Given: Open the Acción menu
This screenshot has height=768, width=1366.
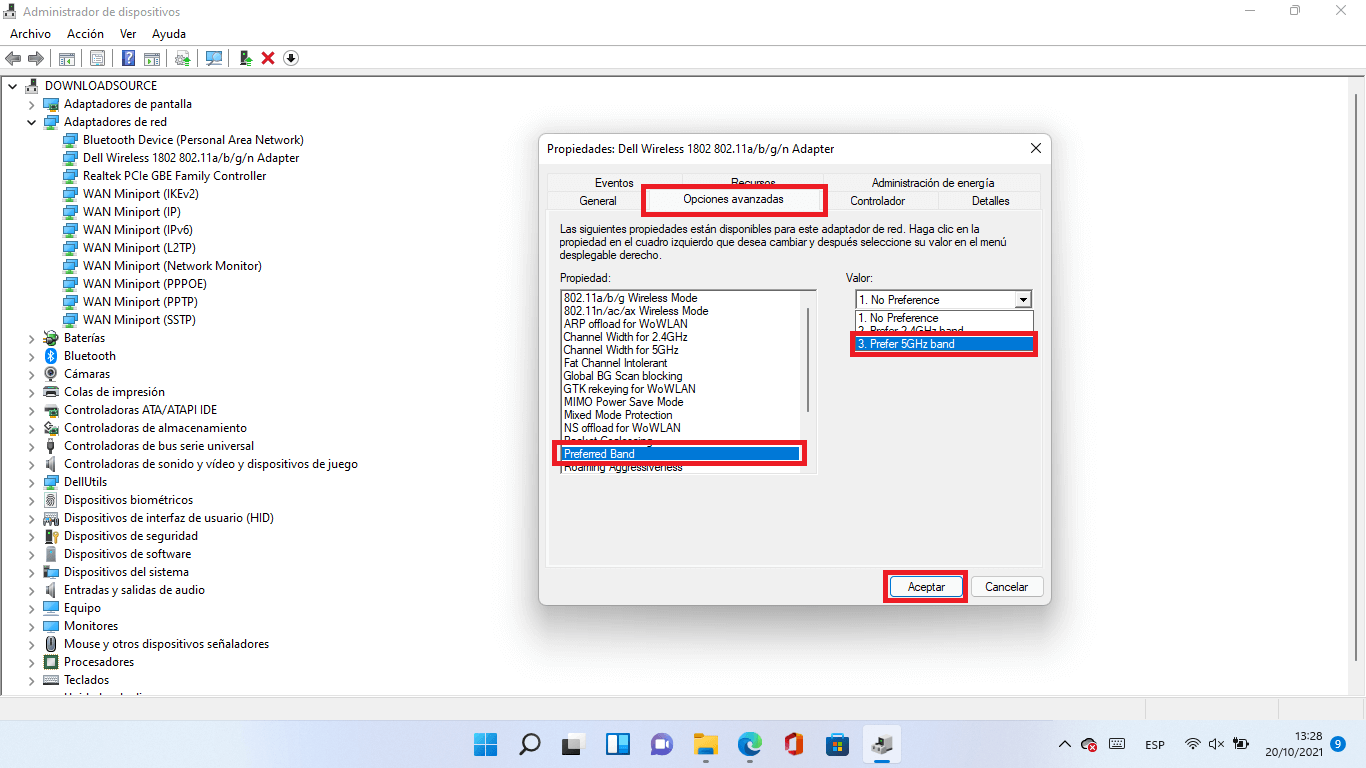Looking at the screenshot, I should click(85, 34).
